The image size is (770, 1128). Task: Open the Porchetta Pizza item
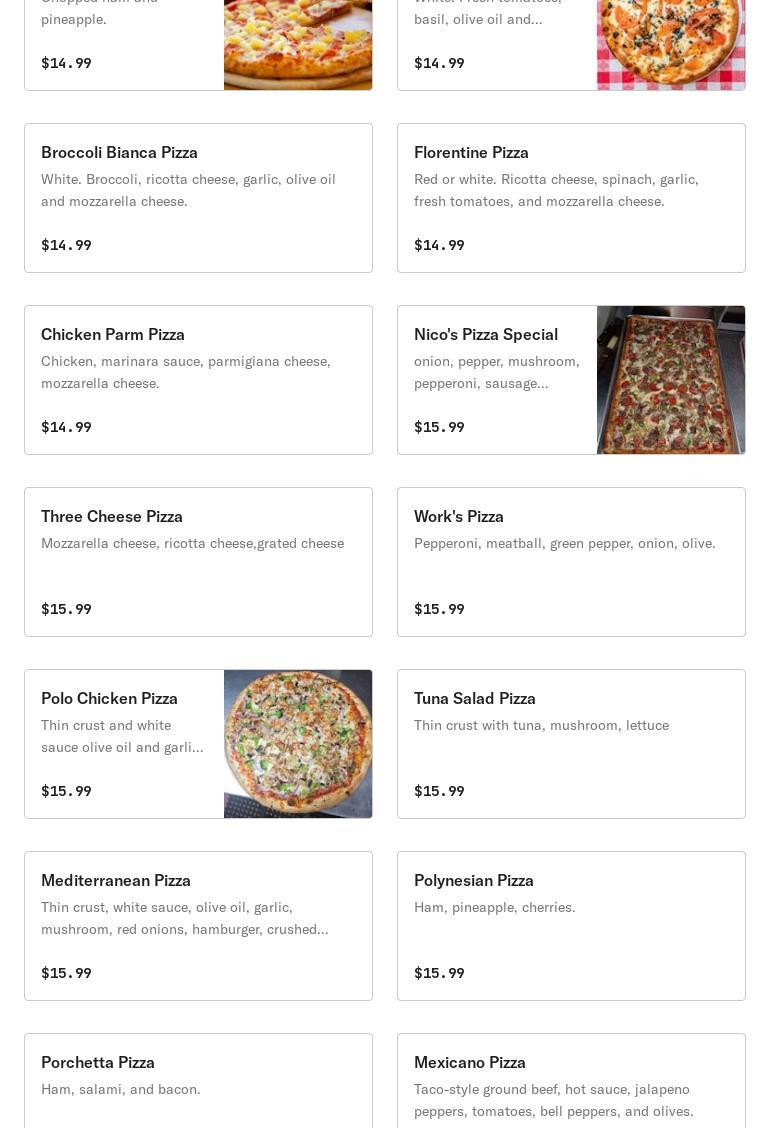[x=198, y=1081]
